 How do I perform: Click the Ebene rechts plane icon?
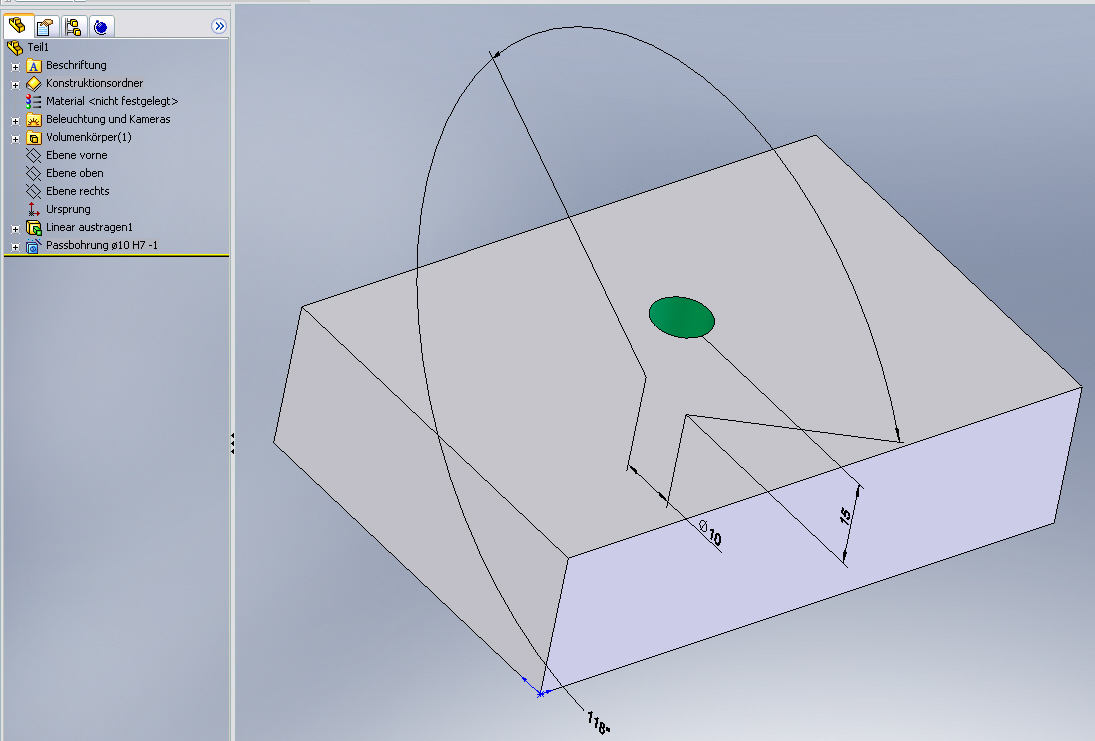point(34,191)
